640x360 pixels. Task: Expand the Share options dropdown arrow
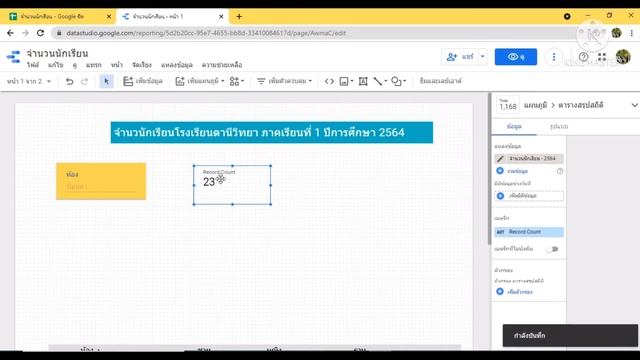point(483,57)
